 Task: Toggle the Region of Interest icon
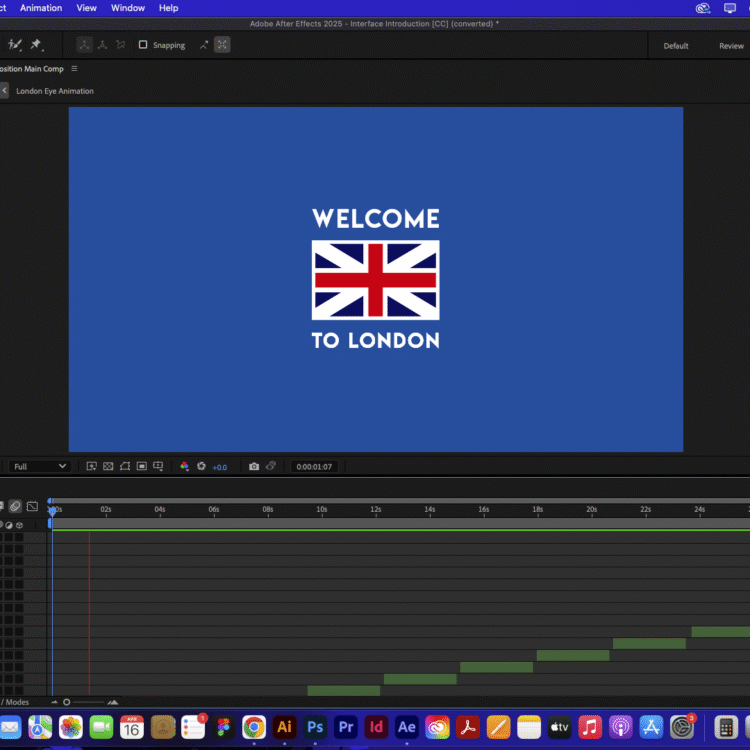[142, 466]
